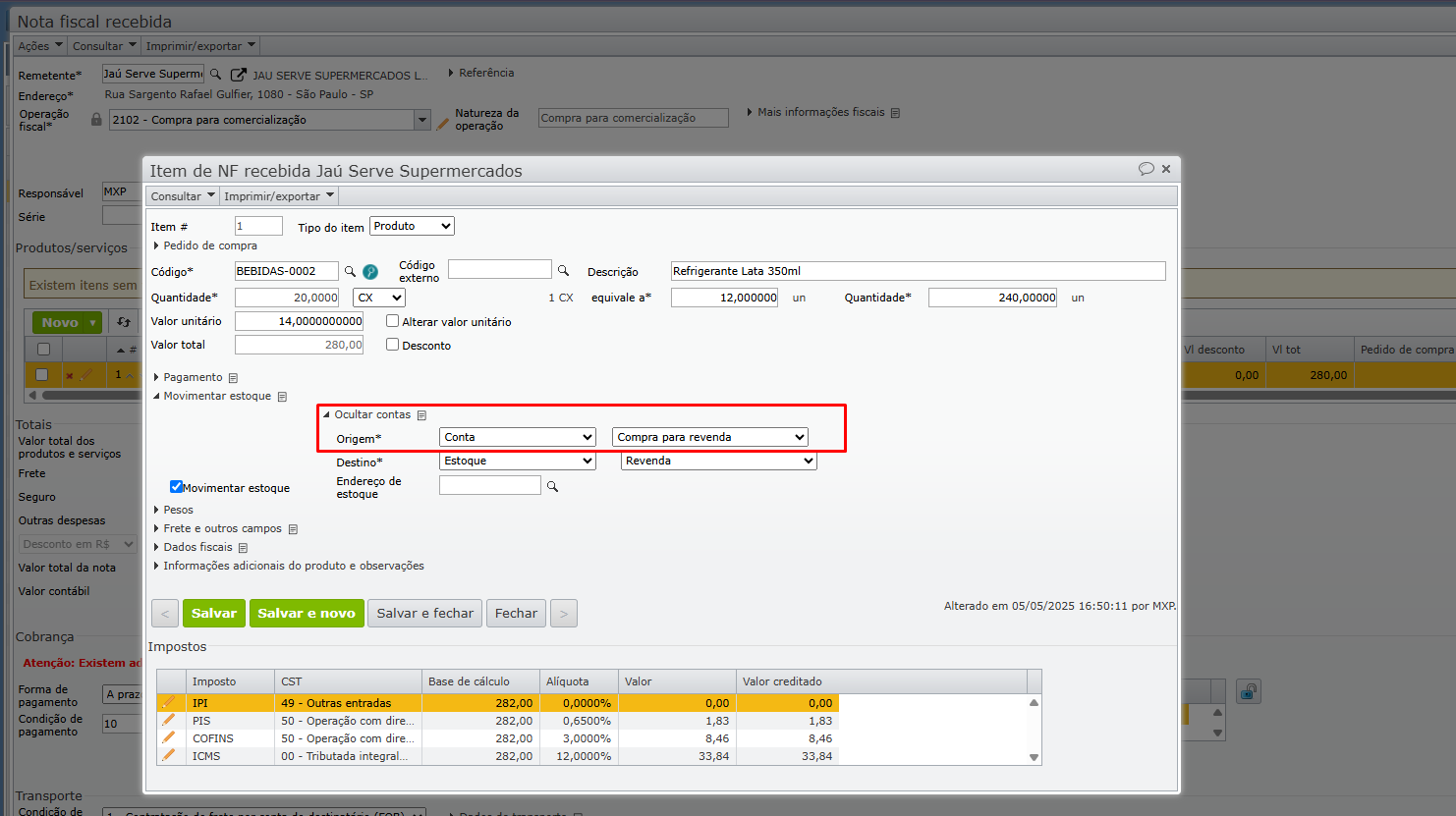Click the blue round icon beside product code

pyautogui.click(x=370, y=272)
